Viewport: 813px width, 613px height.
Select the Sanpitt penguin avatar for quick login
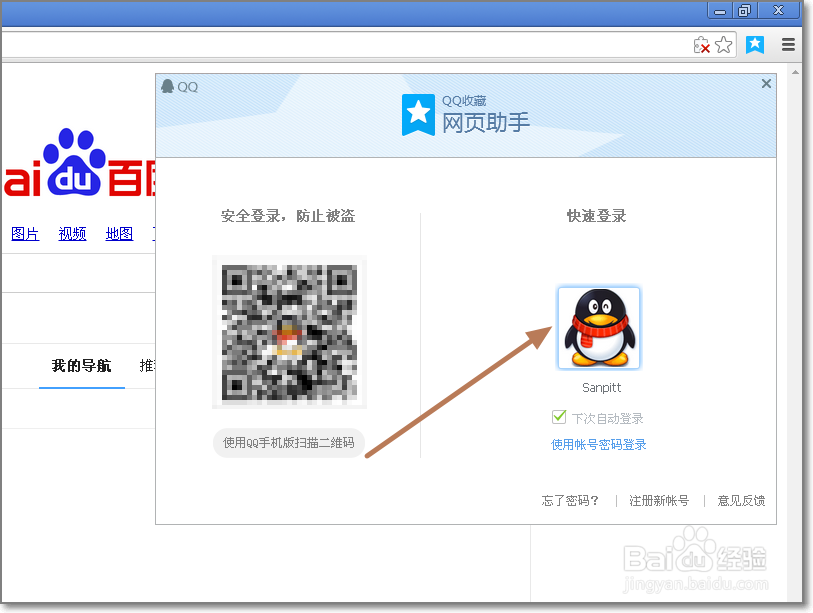(x=599, y=328)
